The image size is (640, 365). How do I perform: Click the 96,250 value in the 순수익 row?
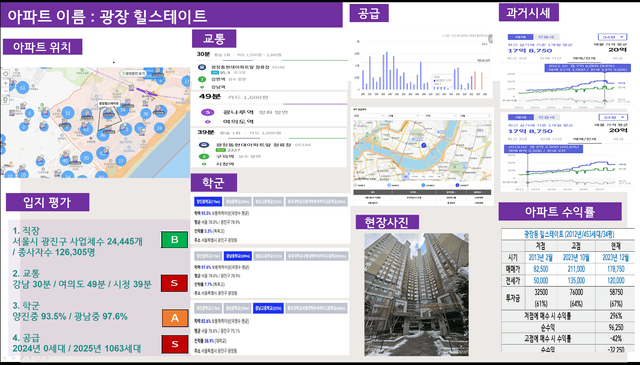[x=616, y=327]
